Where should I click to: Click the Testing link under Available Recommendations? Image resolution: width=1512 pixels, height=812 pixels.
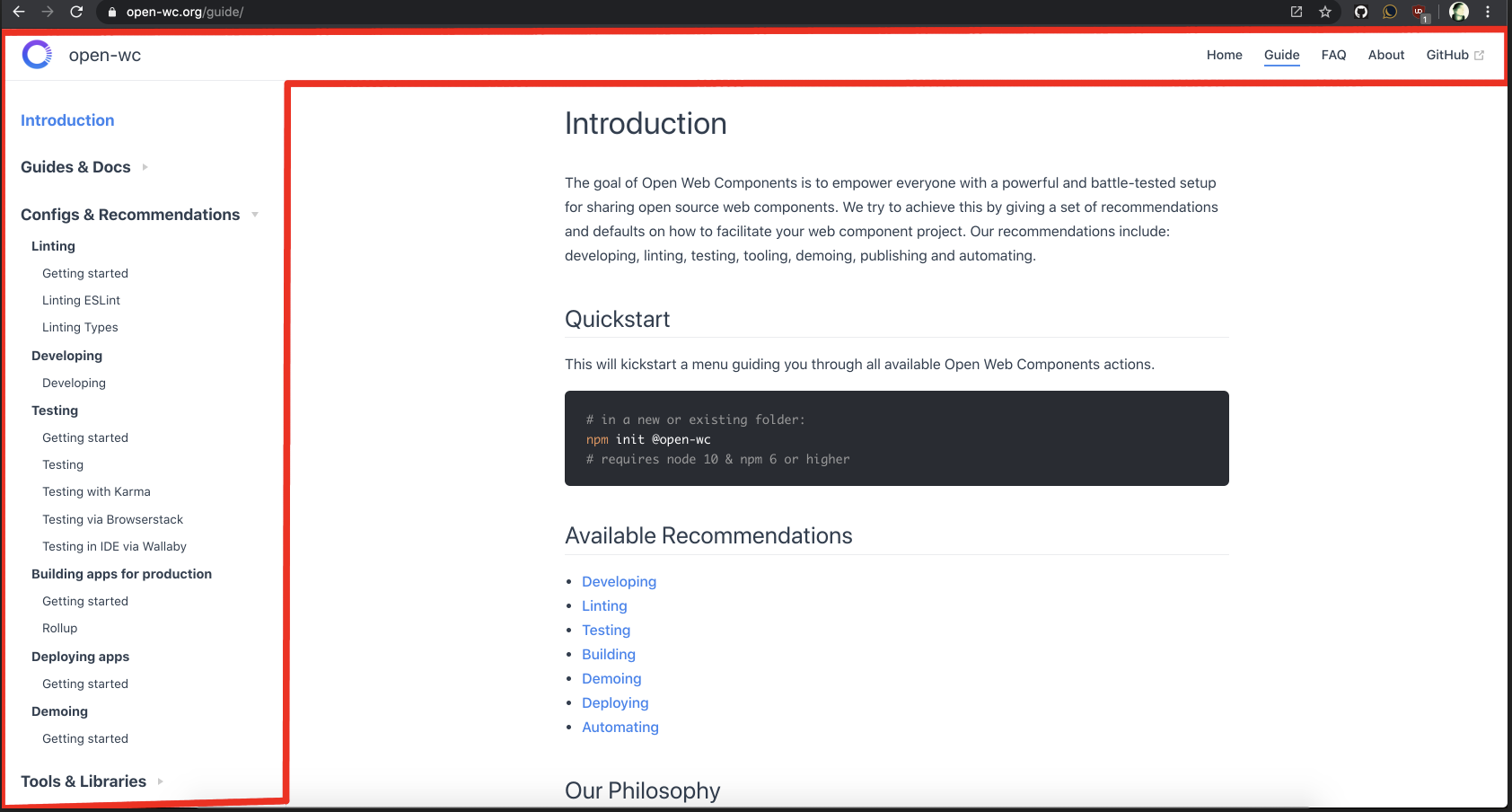tap(606, 630)
